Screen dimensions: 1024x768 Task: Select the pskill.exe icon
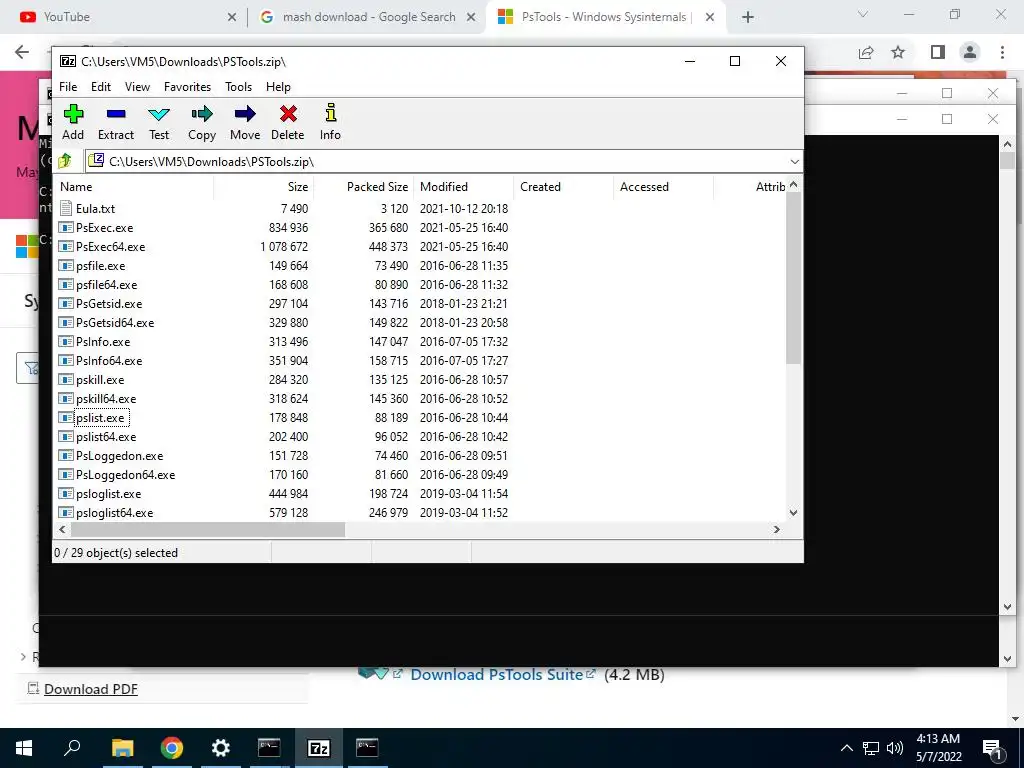(65, 379)
